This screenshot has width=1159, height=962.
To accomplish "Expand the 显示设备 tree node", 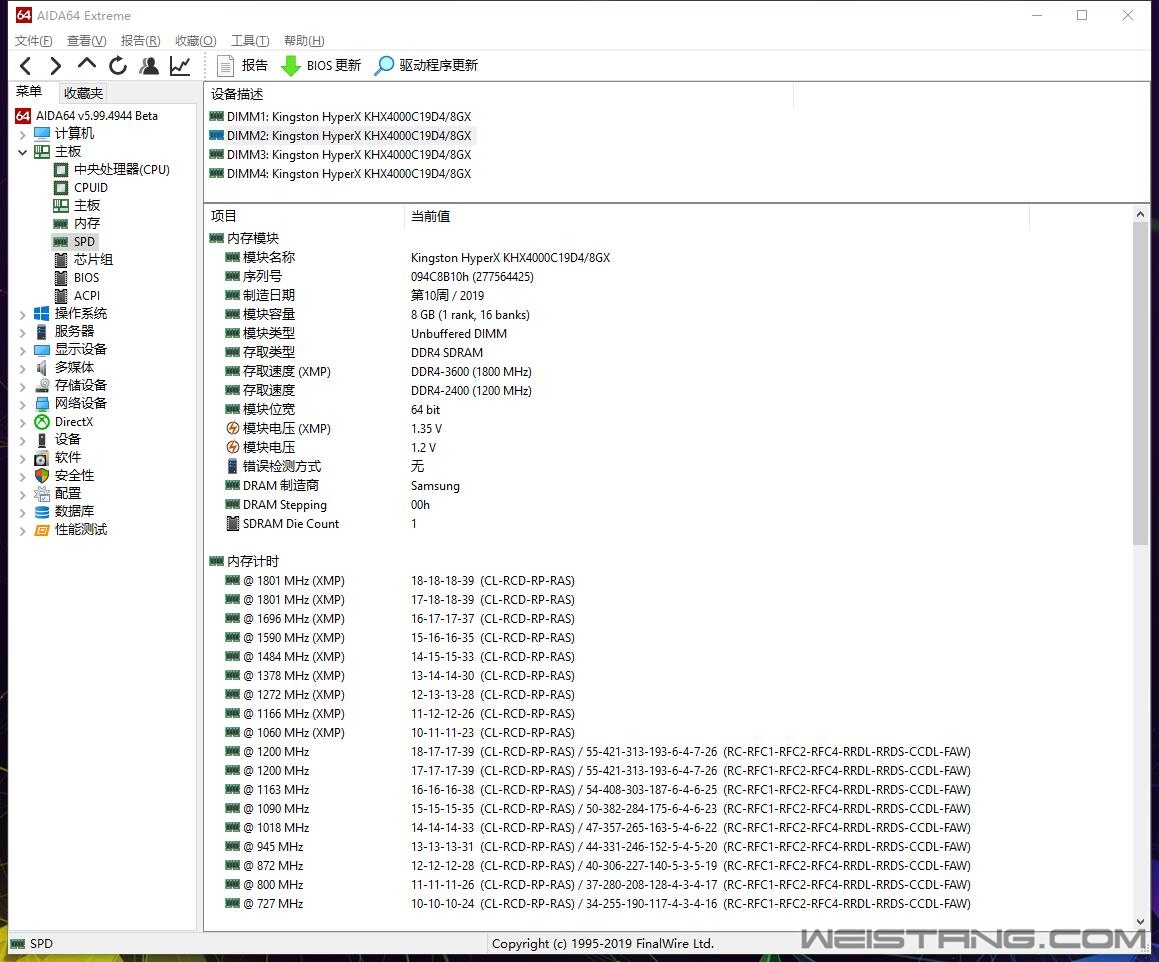I will 22,350.
